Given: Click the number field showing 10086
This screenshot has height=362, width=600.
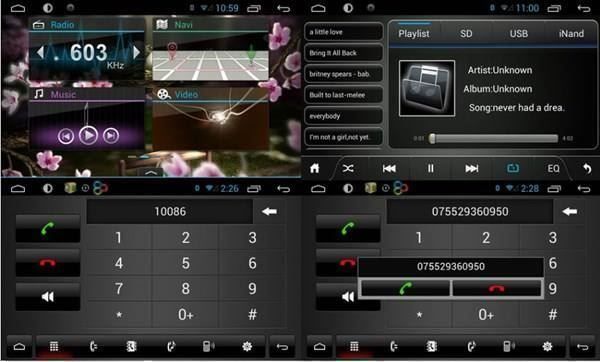Looking at the screenshot, I should coord(170,211).
